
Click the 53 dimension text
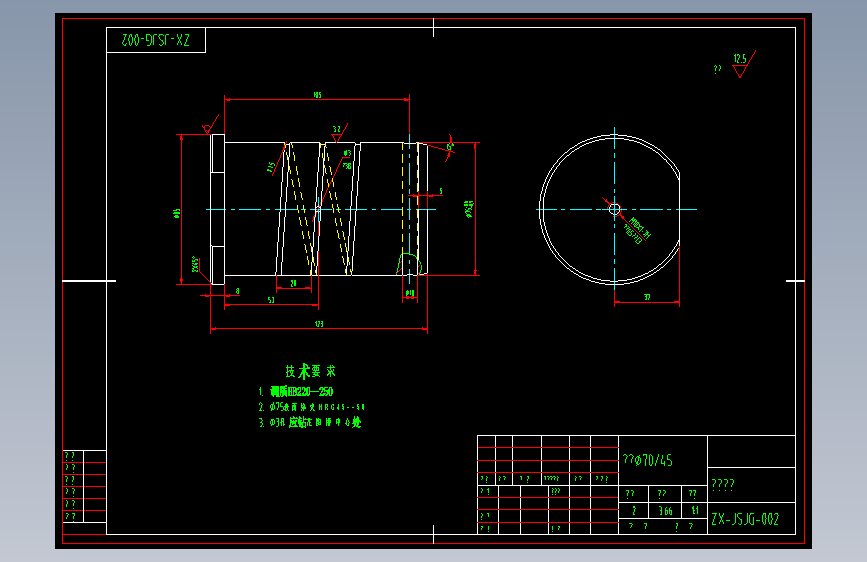point(271,300)
